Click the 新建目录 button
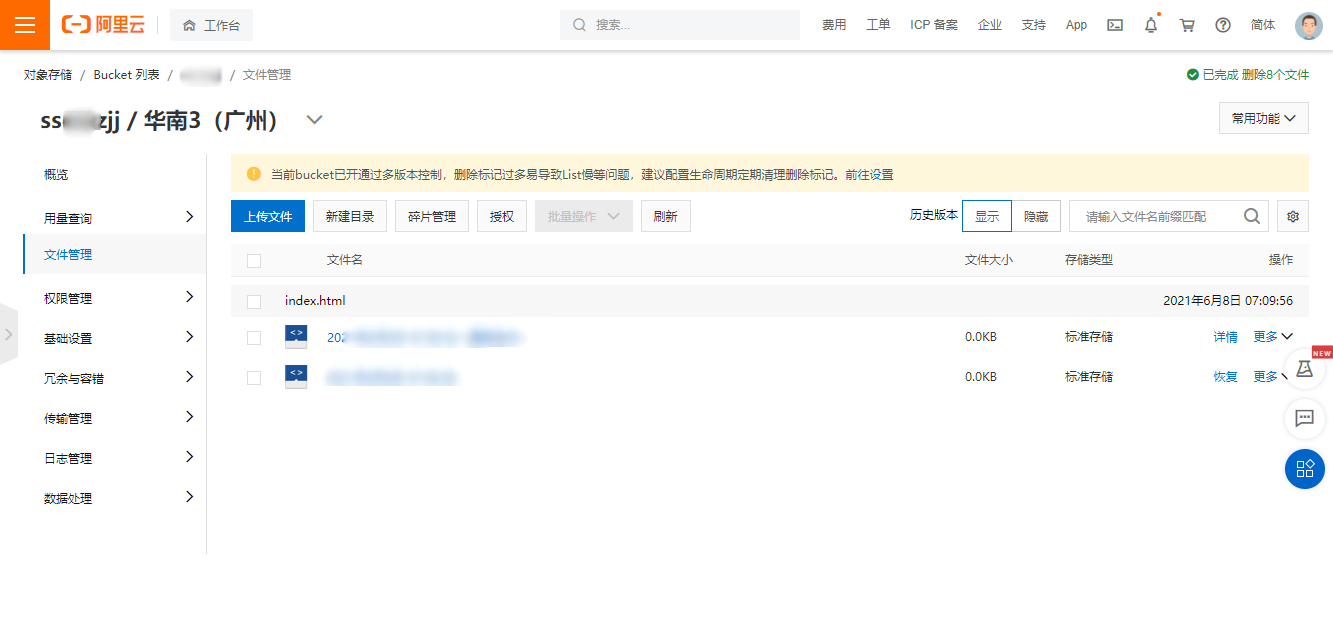 (350, 216)
